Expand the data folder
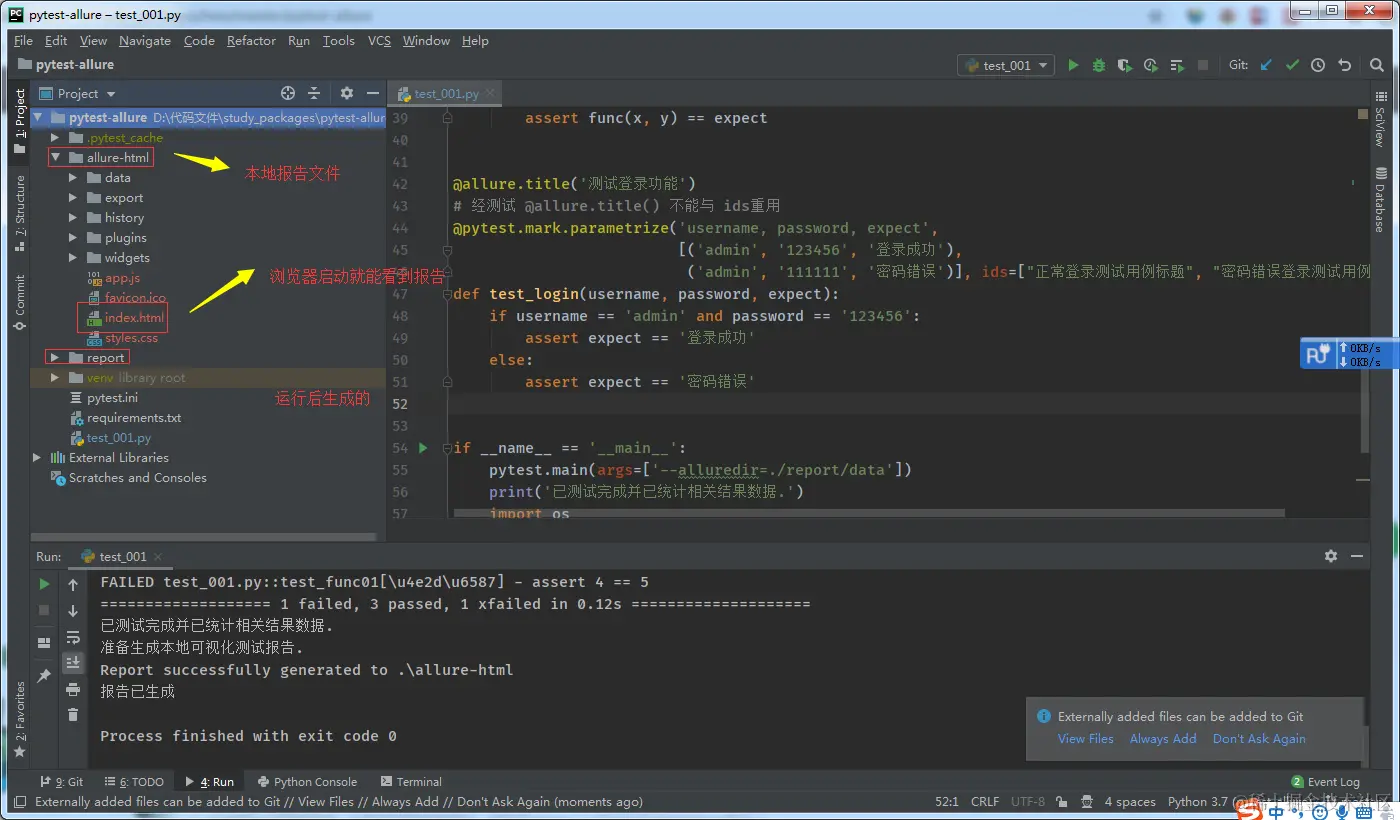The width and height of the screenshot is (1400, 820). [73, 177]
